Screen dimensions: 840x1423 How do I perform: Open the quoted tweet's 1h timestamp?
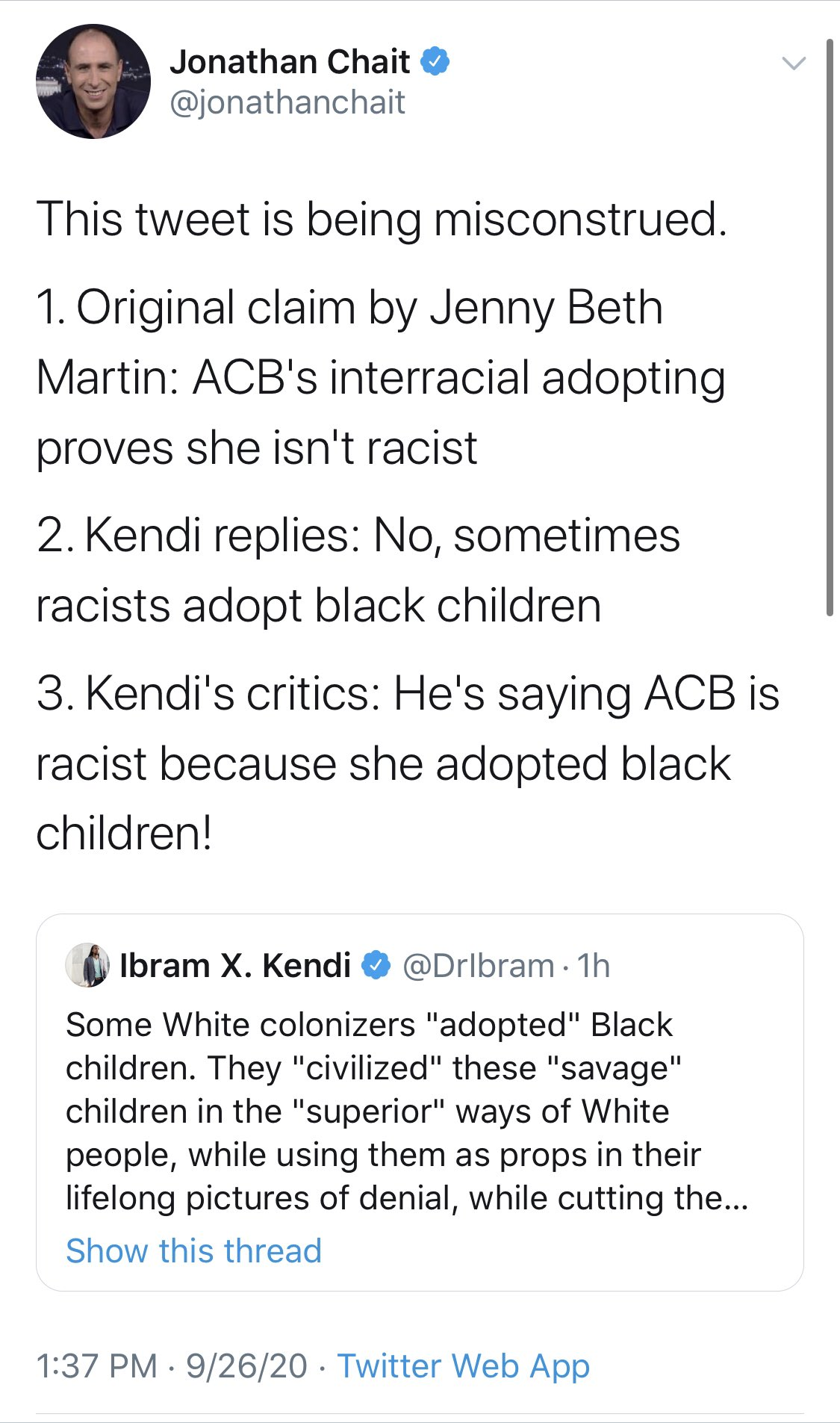point(594,966)
